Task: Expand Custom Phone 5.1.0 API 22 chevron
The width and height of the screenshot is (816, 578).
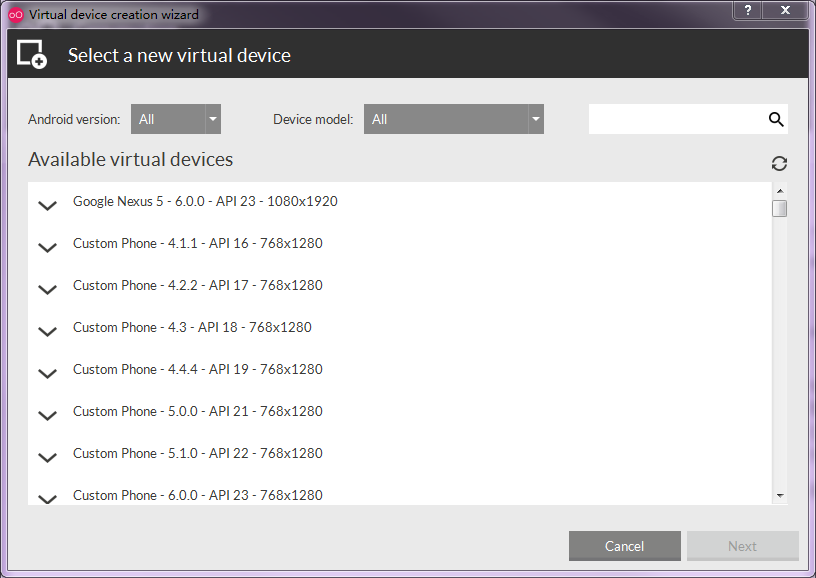Action: [47, 458]
